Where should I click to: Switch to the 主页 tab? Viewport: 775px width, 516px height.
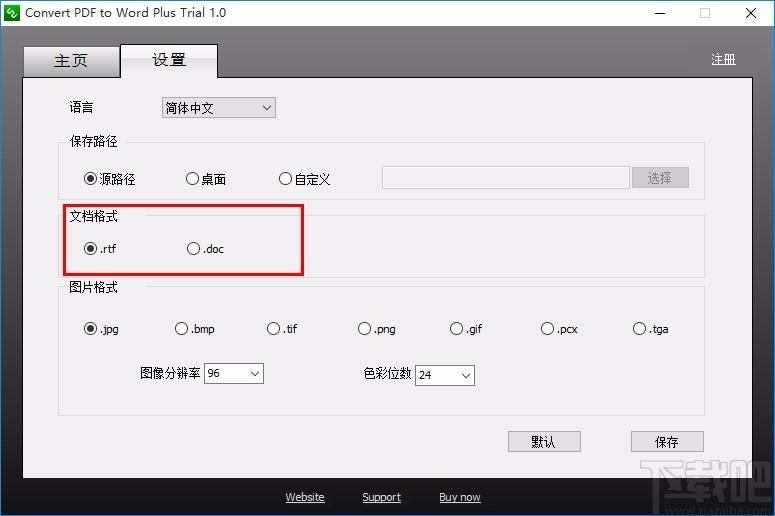point(71,61)
